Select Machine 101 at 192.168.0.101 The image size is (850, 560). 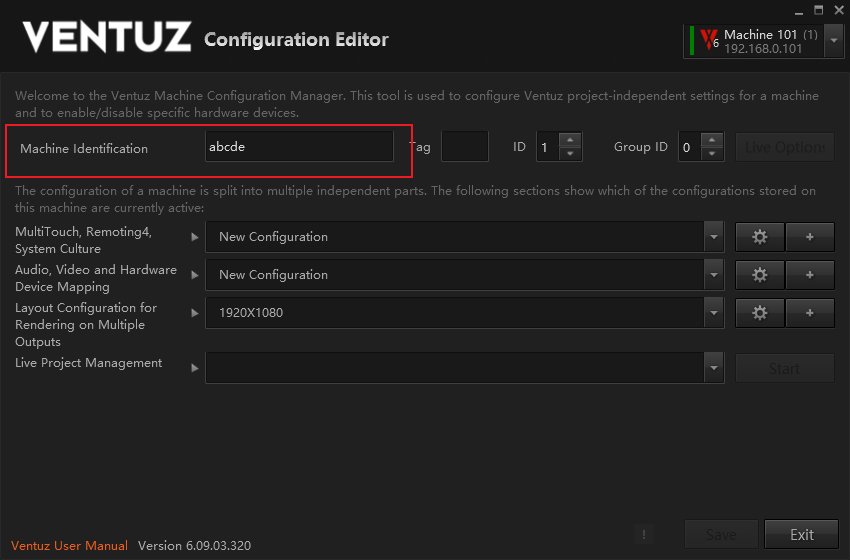pyautogui.click(x=756, y=41)
